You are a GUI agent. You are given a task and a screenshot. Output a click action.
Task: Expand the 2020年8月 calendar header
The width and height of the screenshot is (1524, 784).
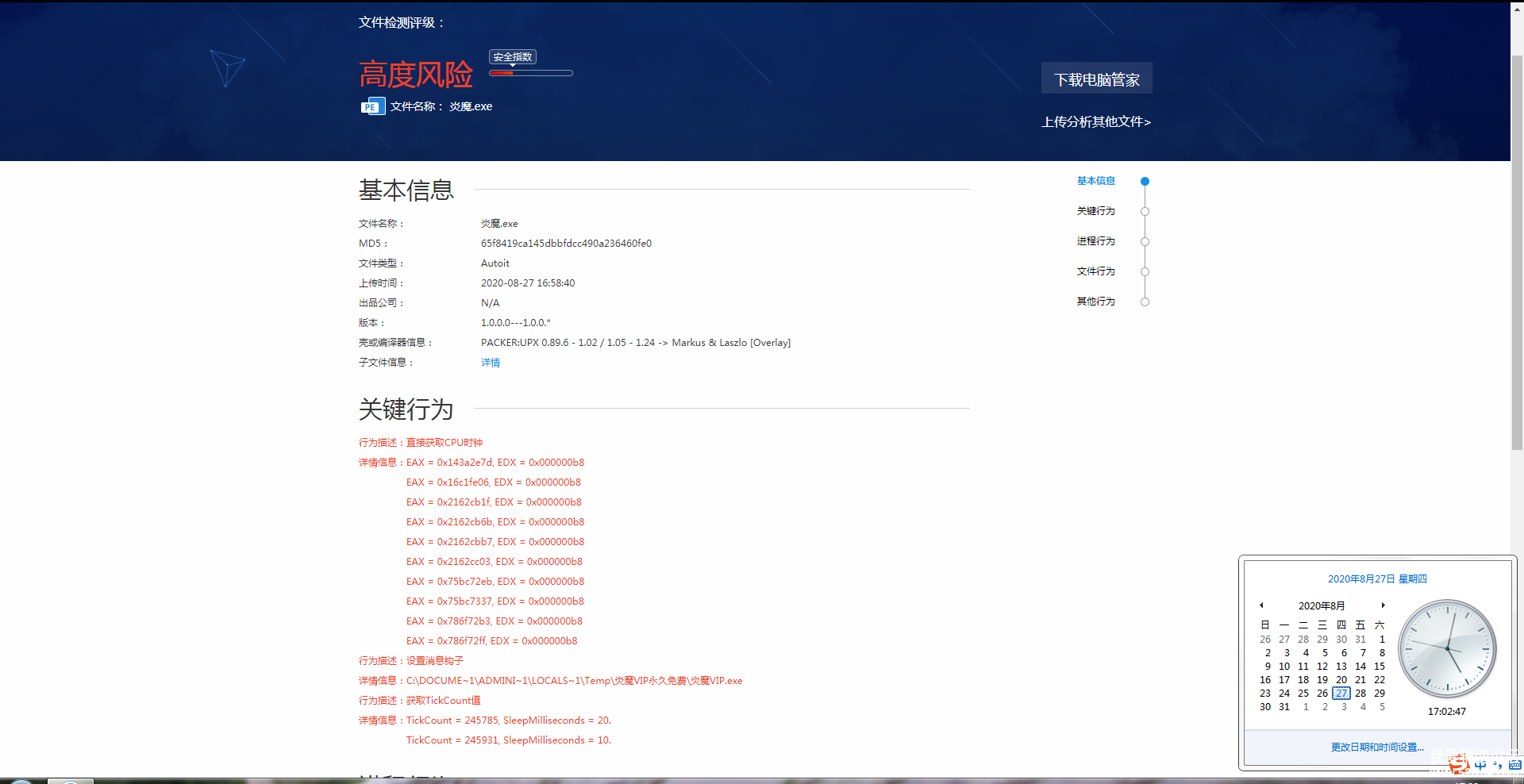[1322, 605]
